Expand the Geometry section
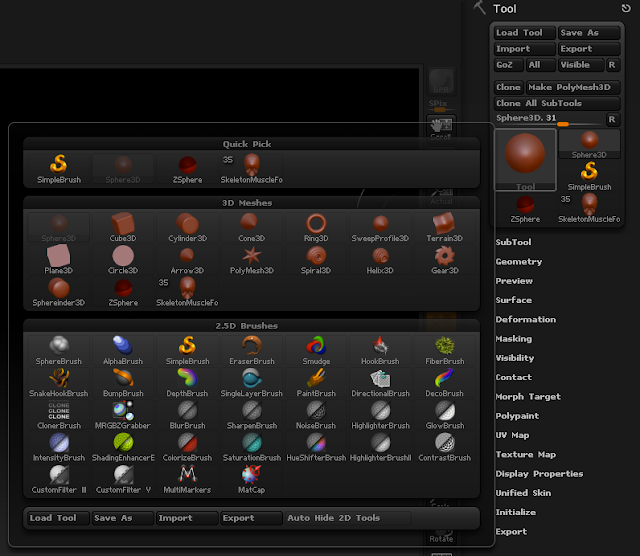This screenshot has height=556, width=640. pos(519,262)
